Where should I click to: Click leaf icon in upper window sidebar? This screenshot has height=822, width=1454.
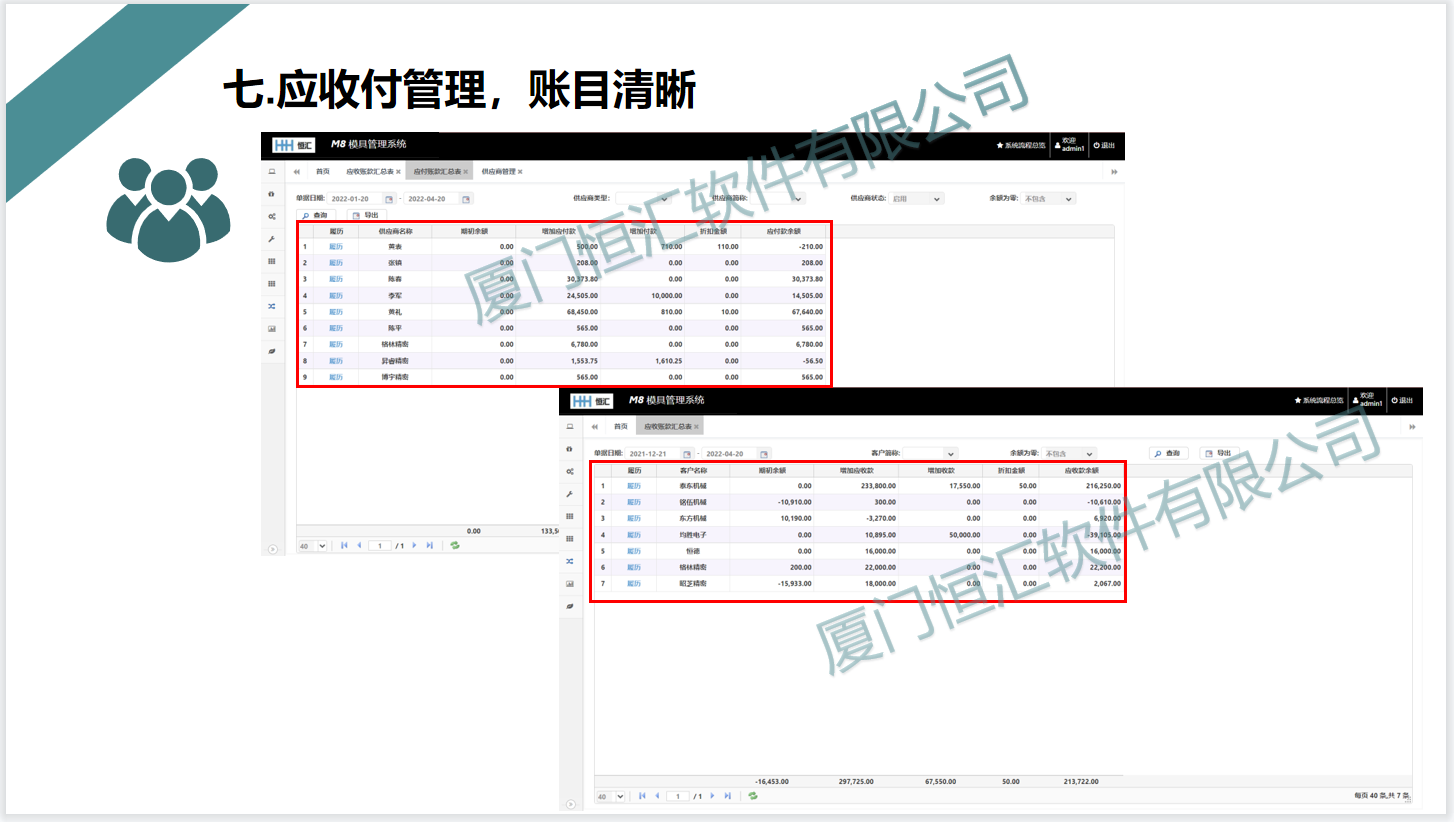point(271,351)
